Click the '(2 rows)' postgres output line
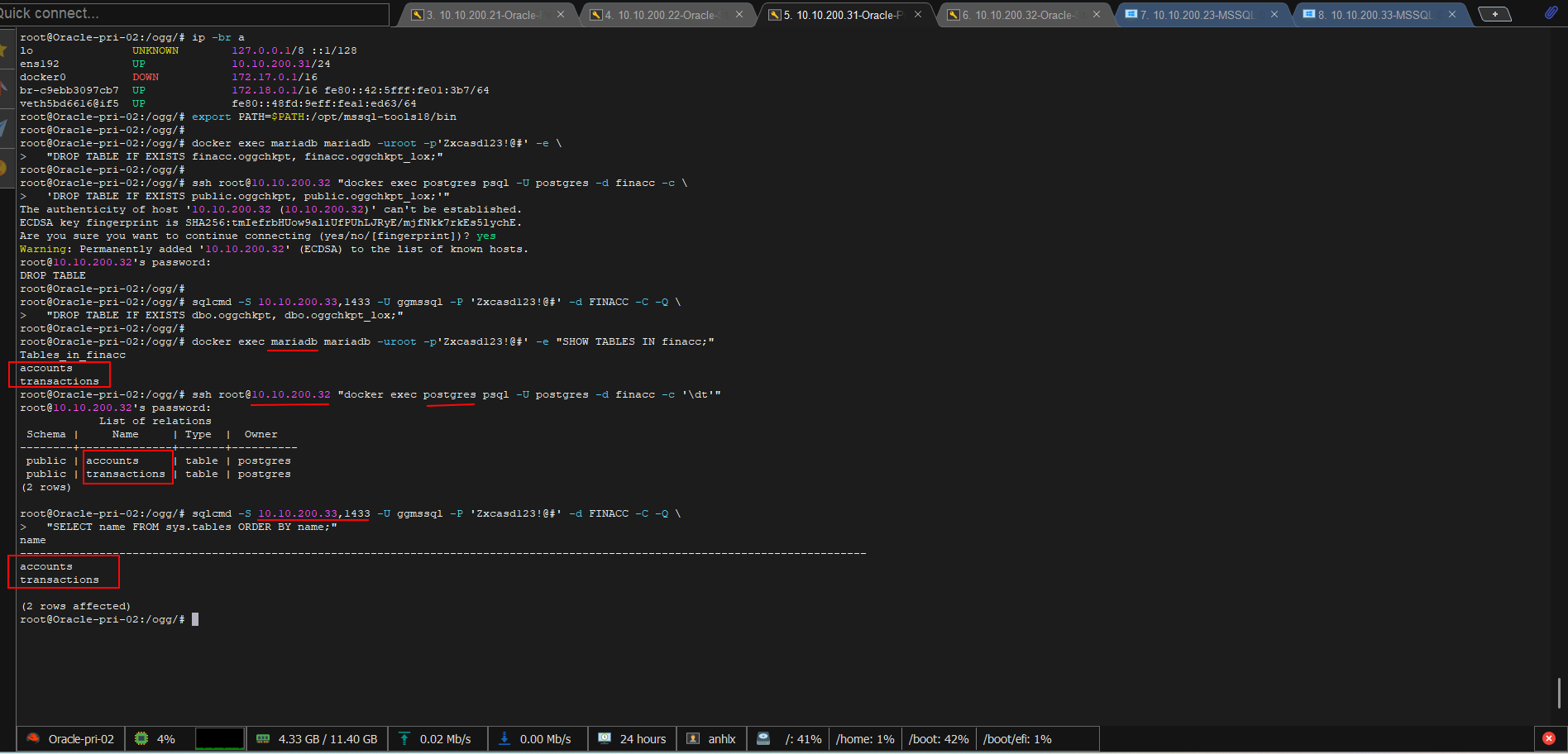1568x754 pixels. pos(46,487)
